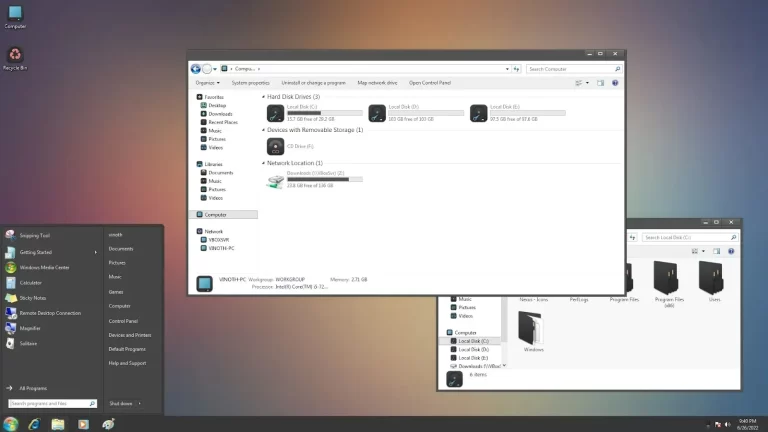Select Favorites in the navigation pane
The width and height of the screenshot is (768, 432).
click(x=211, y=97)
